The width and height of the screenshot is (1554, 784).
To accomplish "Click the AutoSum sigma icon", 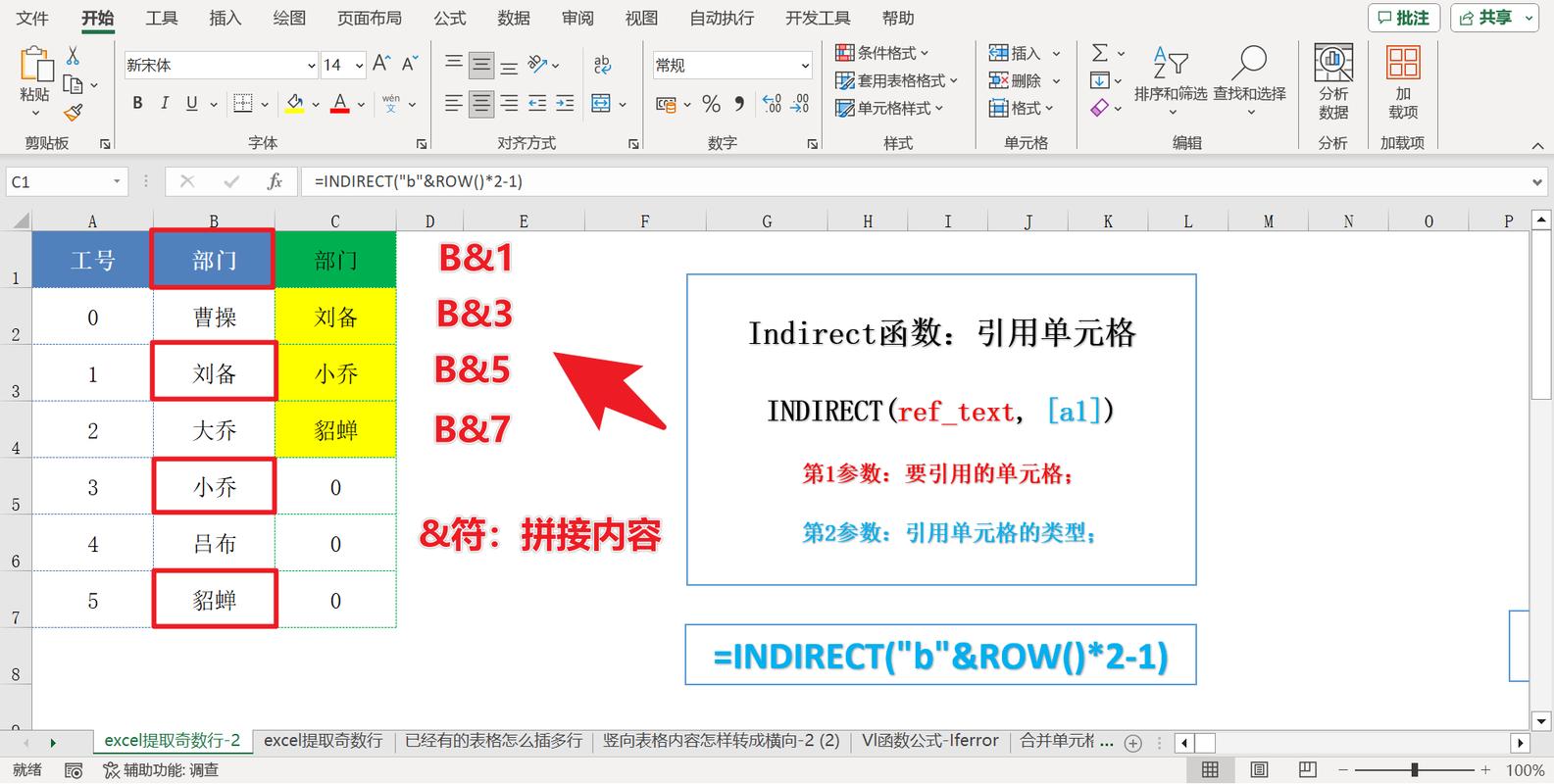I will (x=1100, y=53).
